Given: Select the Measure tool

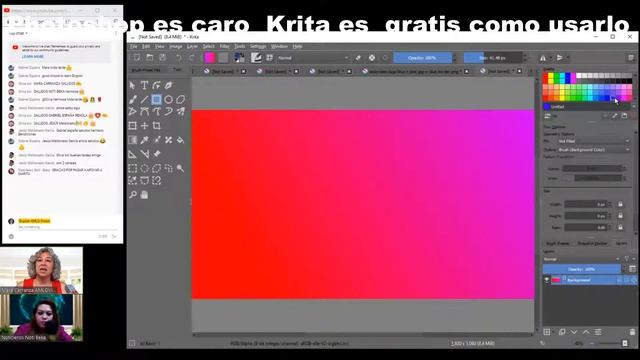Looking at the screenshot, I should click(144, 154).
